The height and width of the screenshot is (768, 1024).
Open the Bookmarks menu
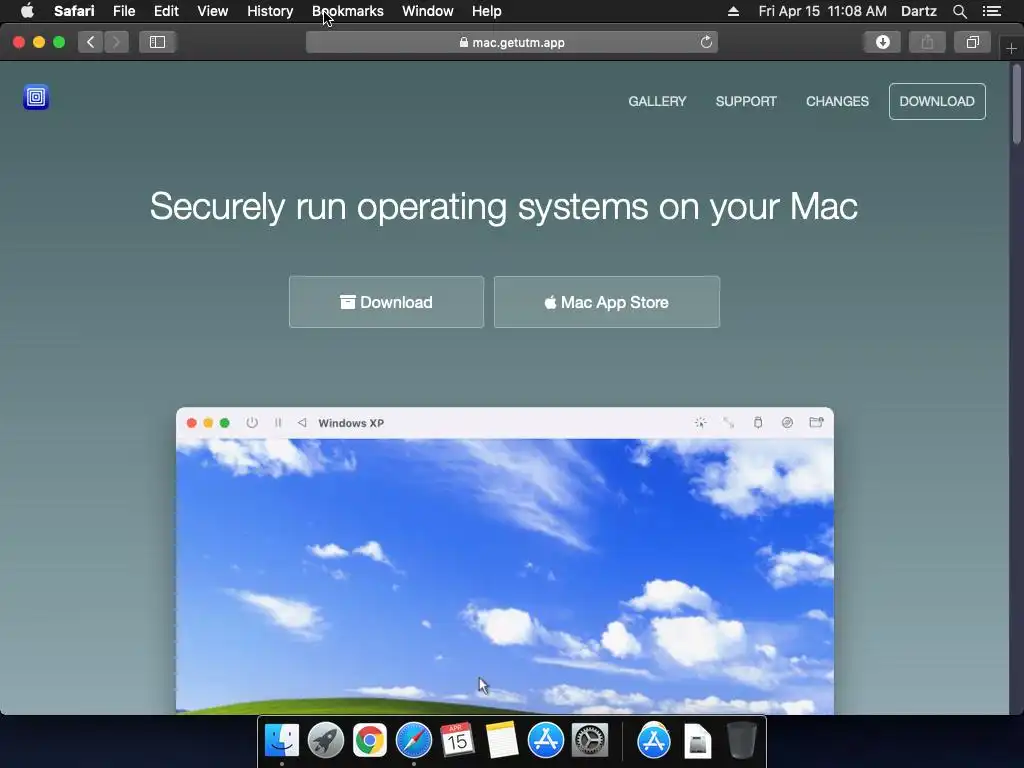pyautogui.click(x=347, y=11)
